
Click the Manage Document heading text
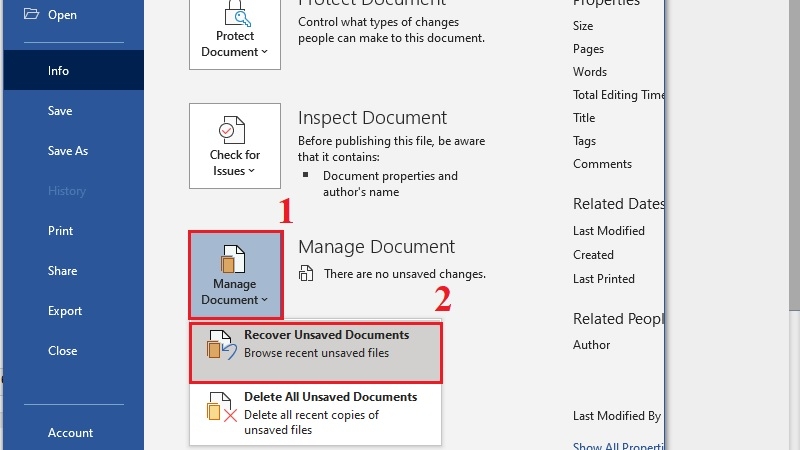tap(377, 247)
